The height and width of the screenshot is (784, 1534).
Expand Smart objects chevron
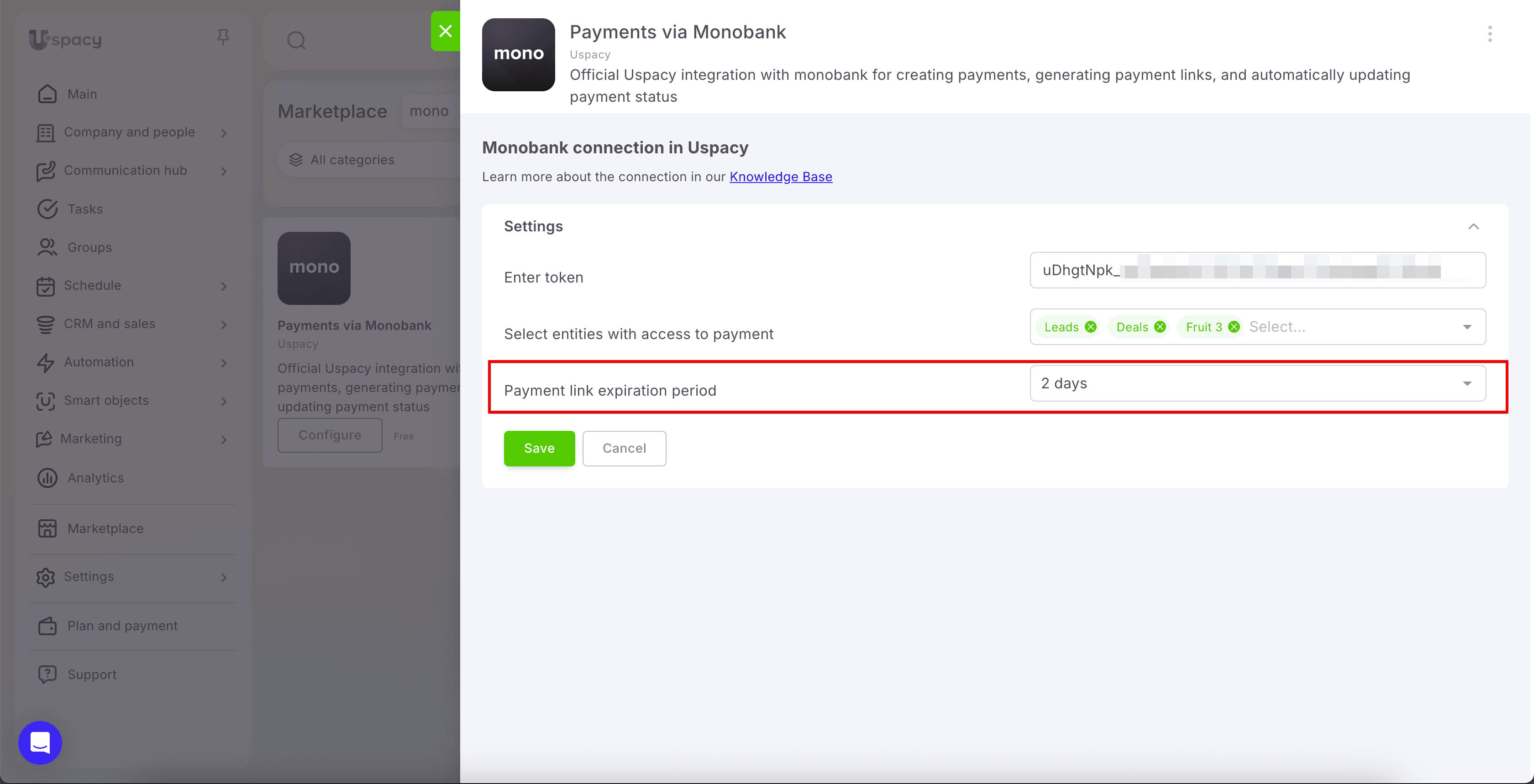[x=224, y=401]
